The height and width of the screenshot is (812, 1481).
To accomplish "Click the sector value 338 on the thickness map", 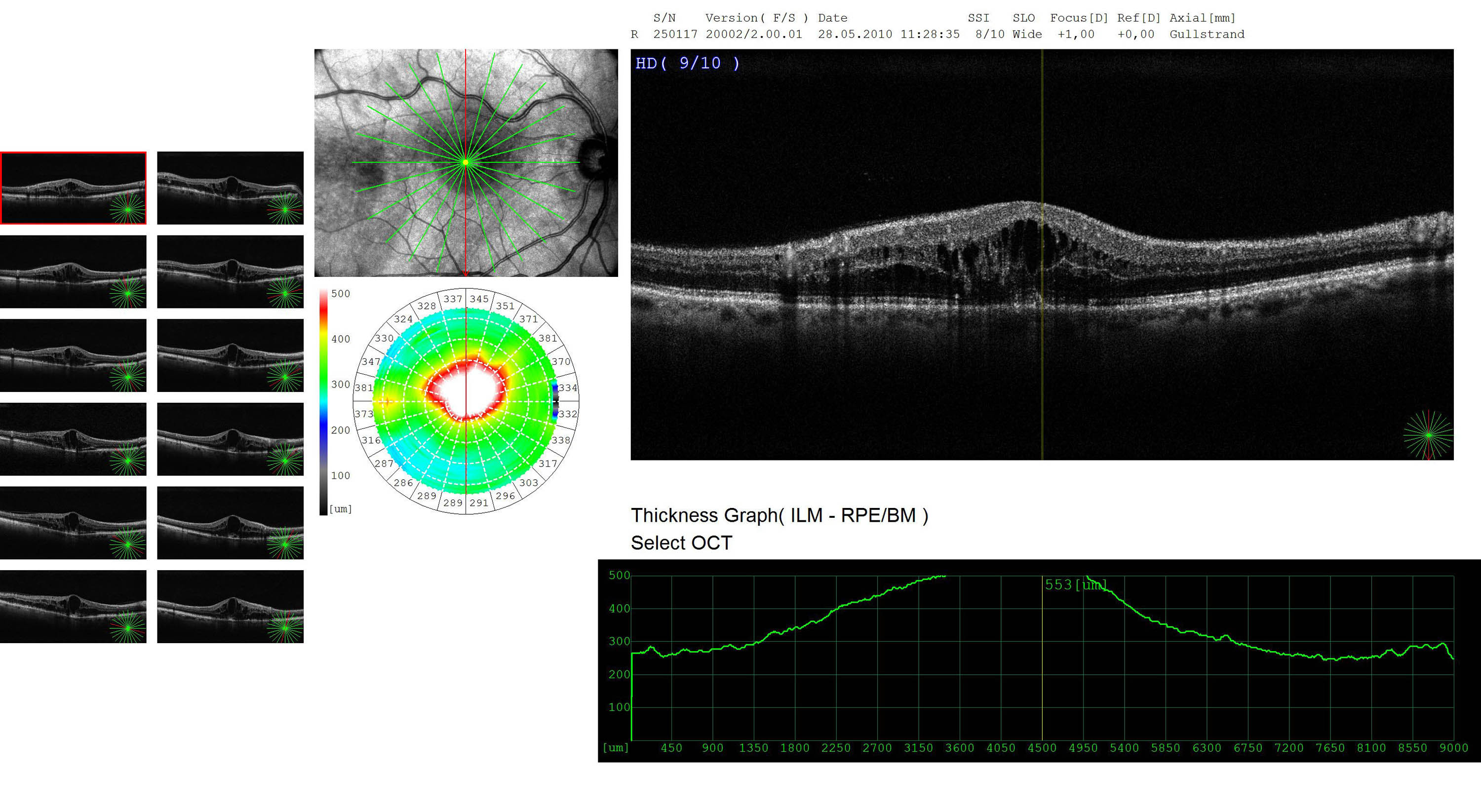I will coord(561,440).
